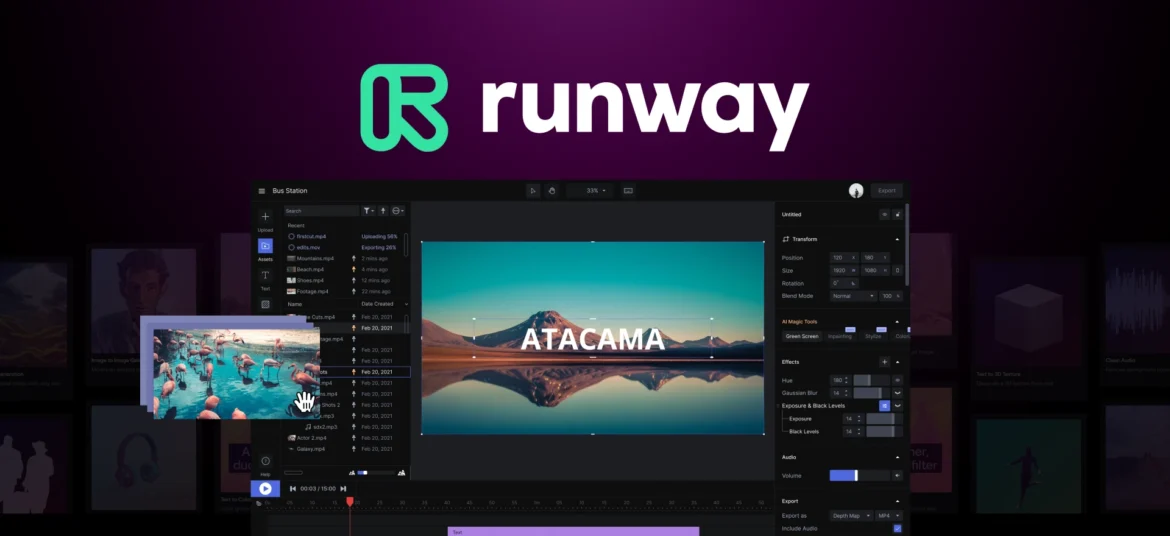Select the Inpainting magic tool
The width and height of the screenshot is (1170, 536).
pyautogui.click(x=839, y=336)
